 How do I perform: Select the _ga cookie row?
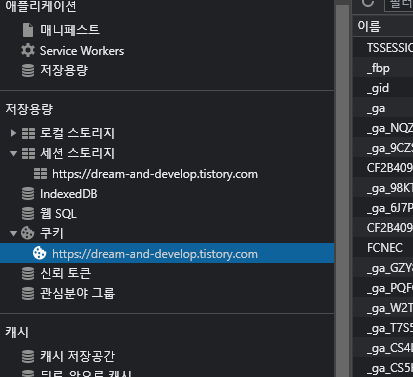coord(383,108)
